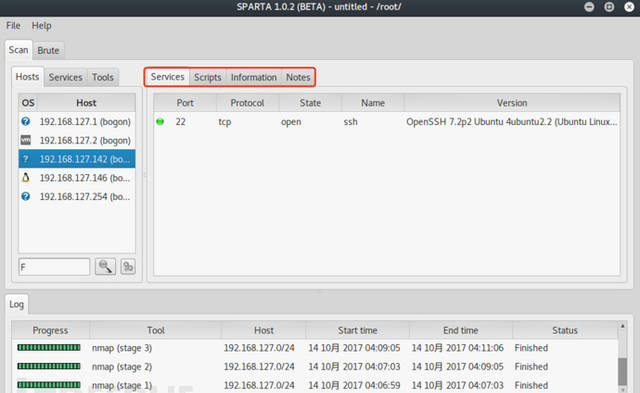This screenshot has width=640, height=393.
Task: Sort services by State column
Action: pyautogui.click(x=310, y=103)
